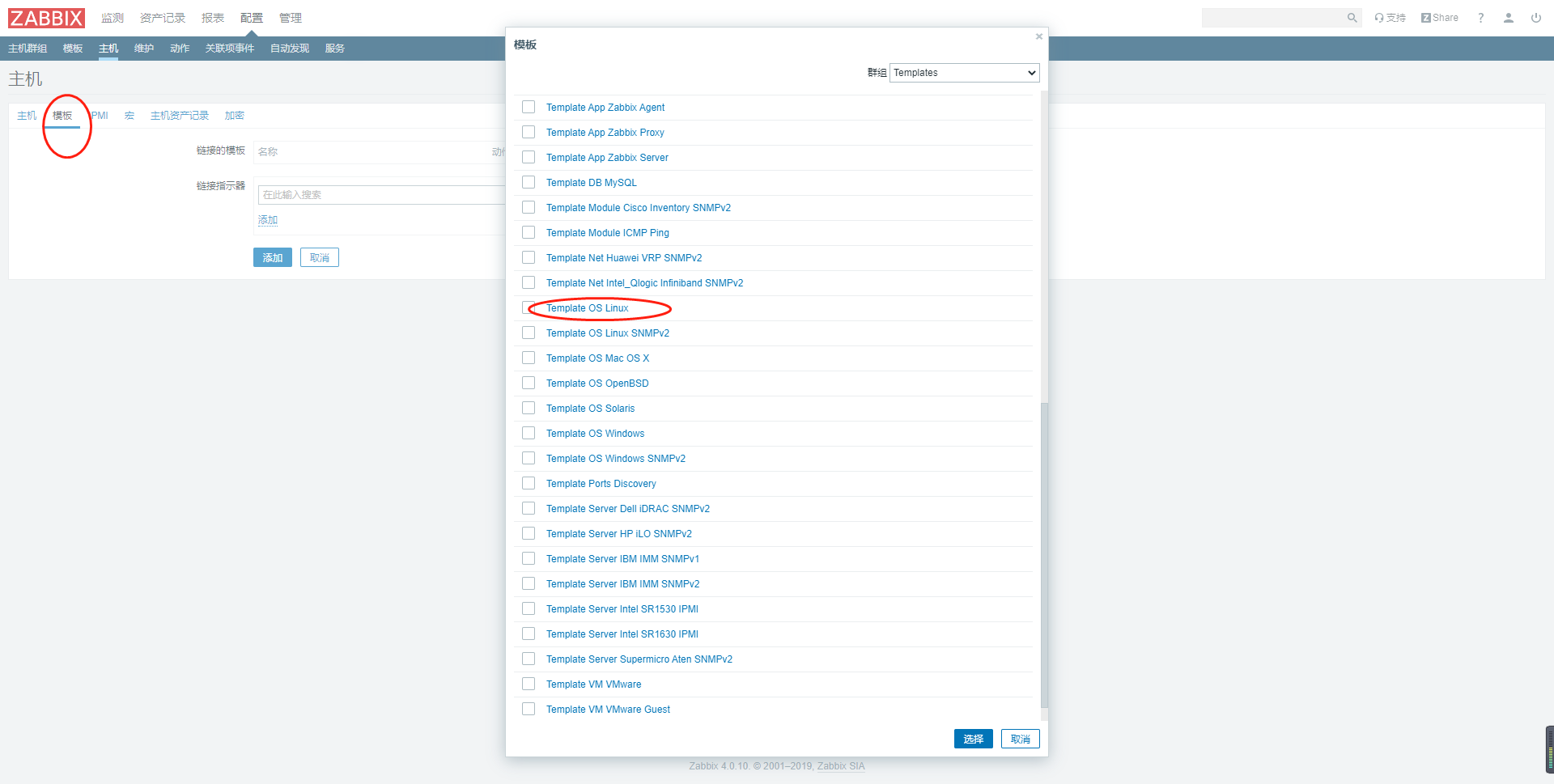Image resolution: width=1554 pixels, height=784 pixels.
Task: Click the blue 添加 host button
Action: click(273, 257)
